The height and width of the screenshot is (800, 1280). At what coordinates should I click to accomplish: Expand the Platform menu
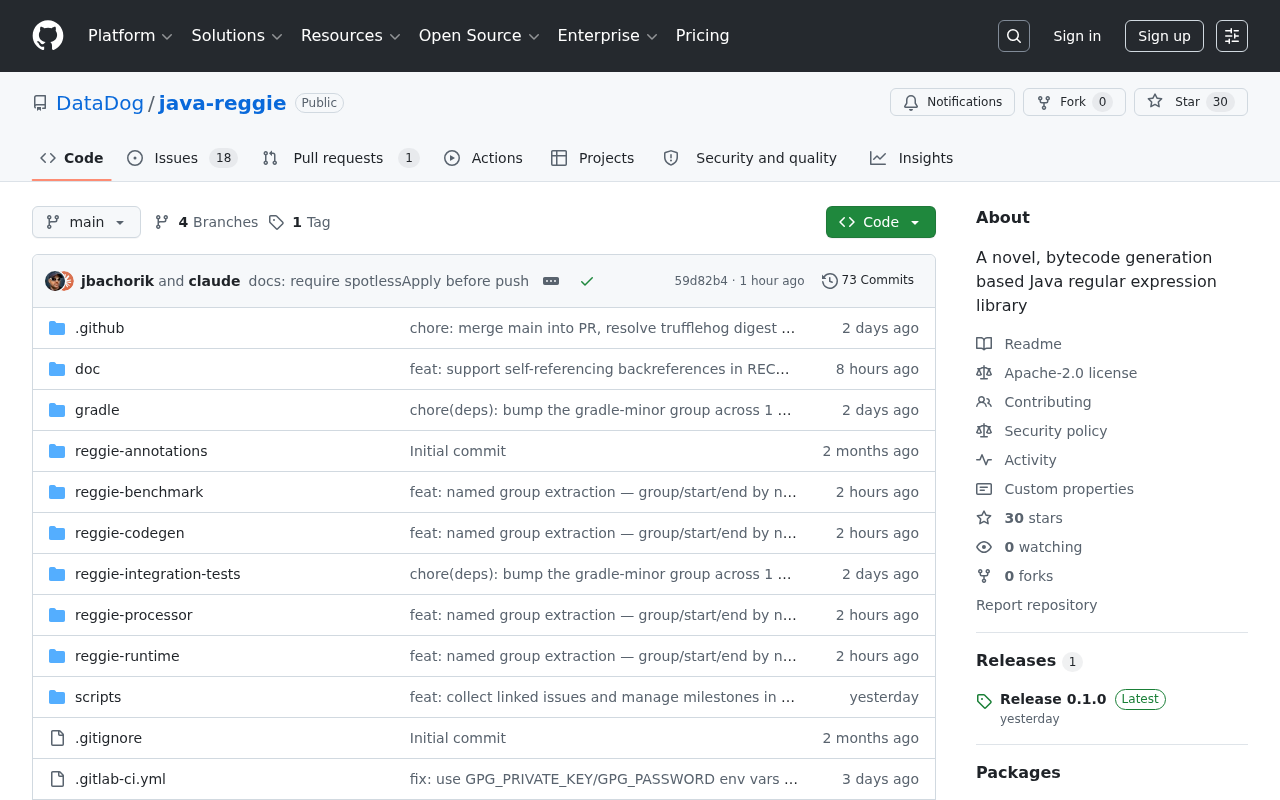130,36
